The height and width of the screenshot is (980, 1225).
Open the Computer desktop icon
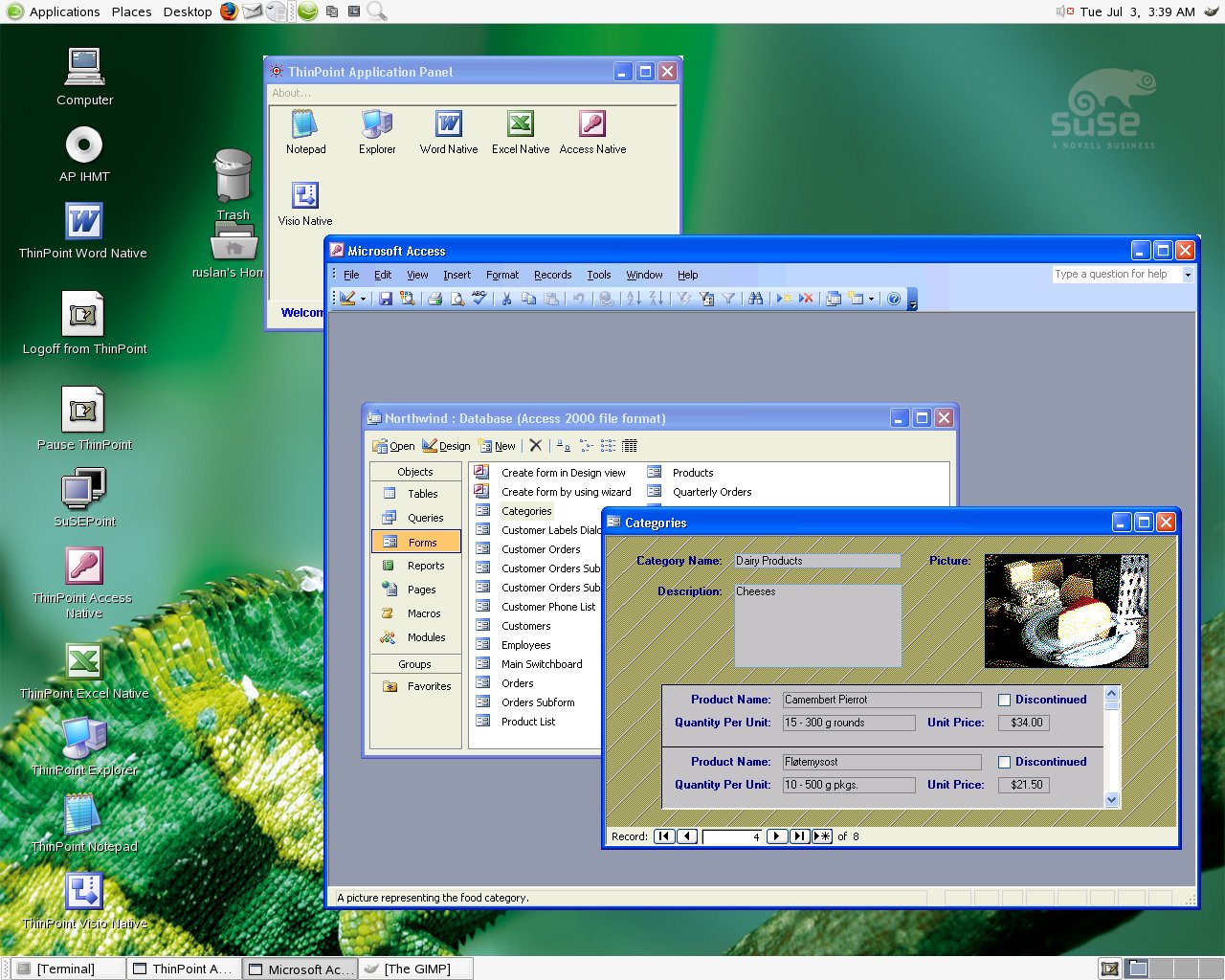[x=84, y=77]
